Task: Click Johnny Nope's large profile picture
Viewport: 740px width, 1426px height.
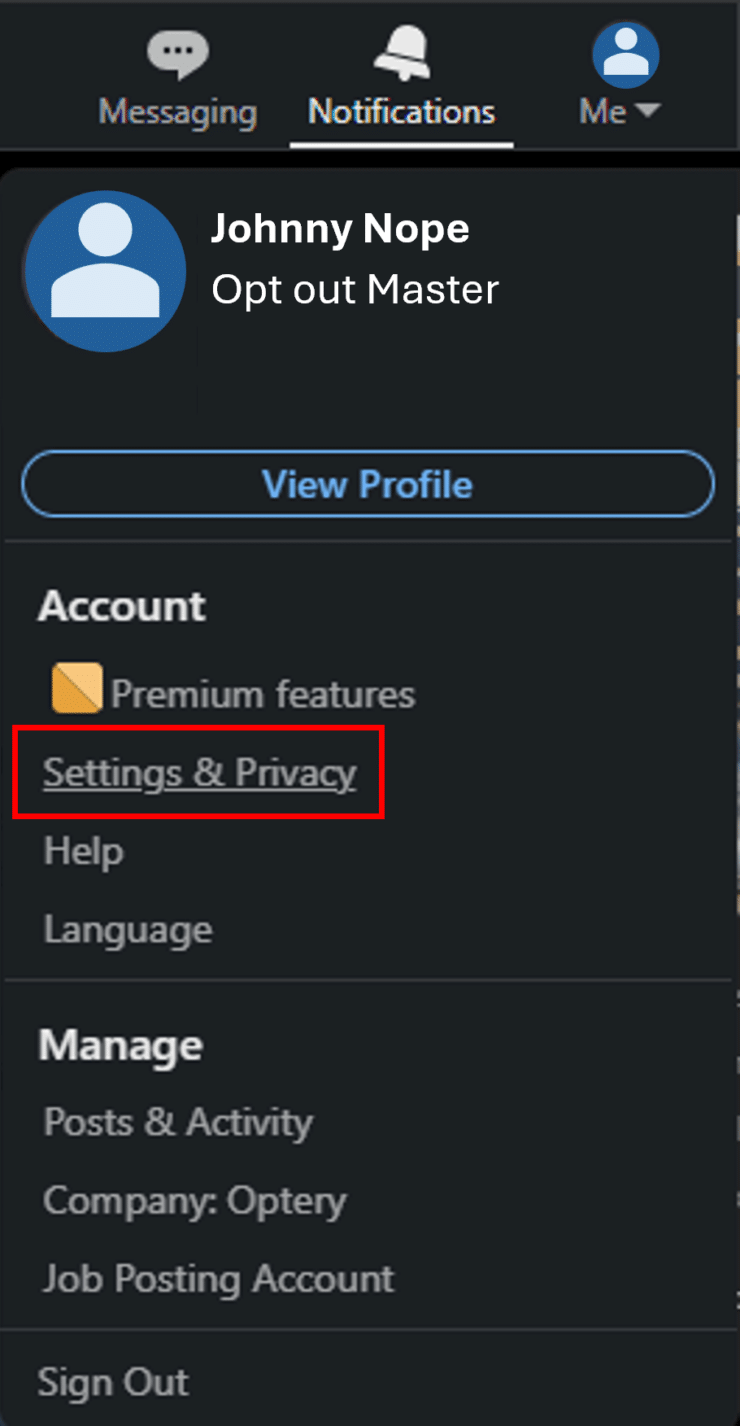Action: [x=105, y=271]
